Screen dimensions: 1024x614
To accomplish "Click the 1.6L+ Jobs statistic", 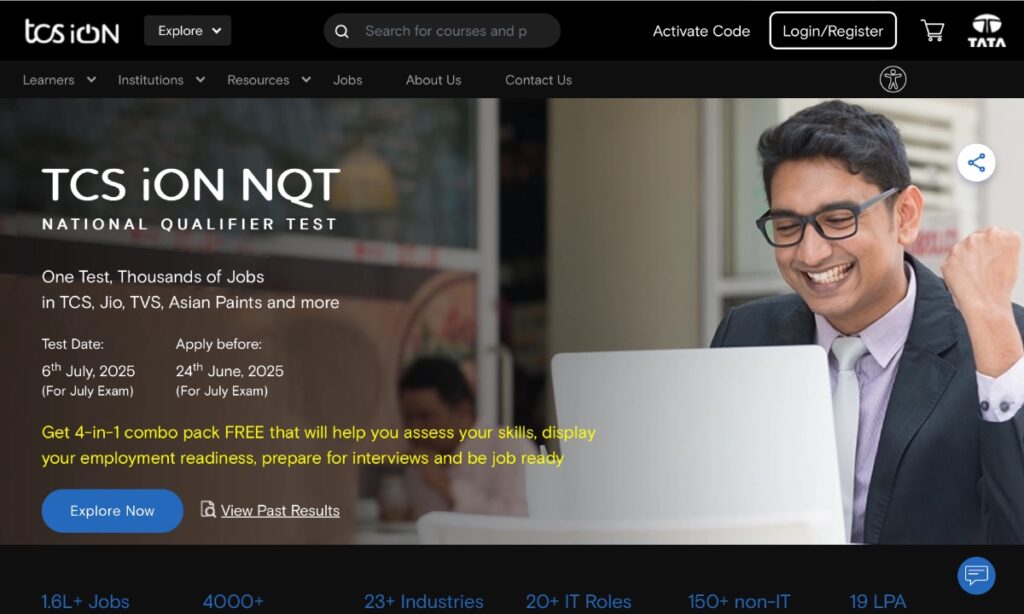I will click(85, 602).
